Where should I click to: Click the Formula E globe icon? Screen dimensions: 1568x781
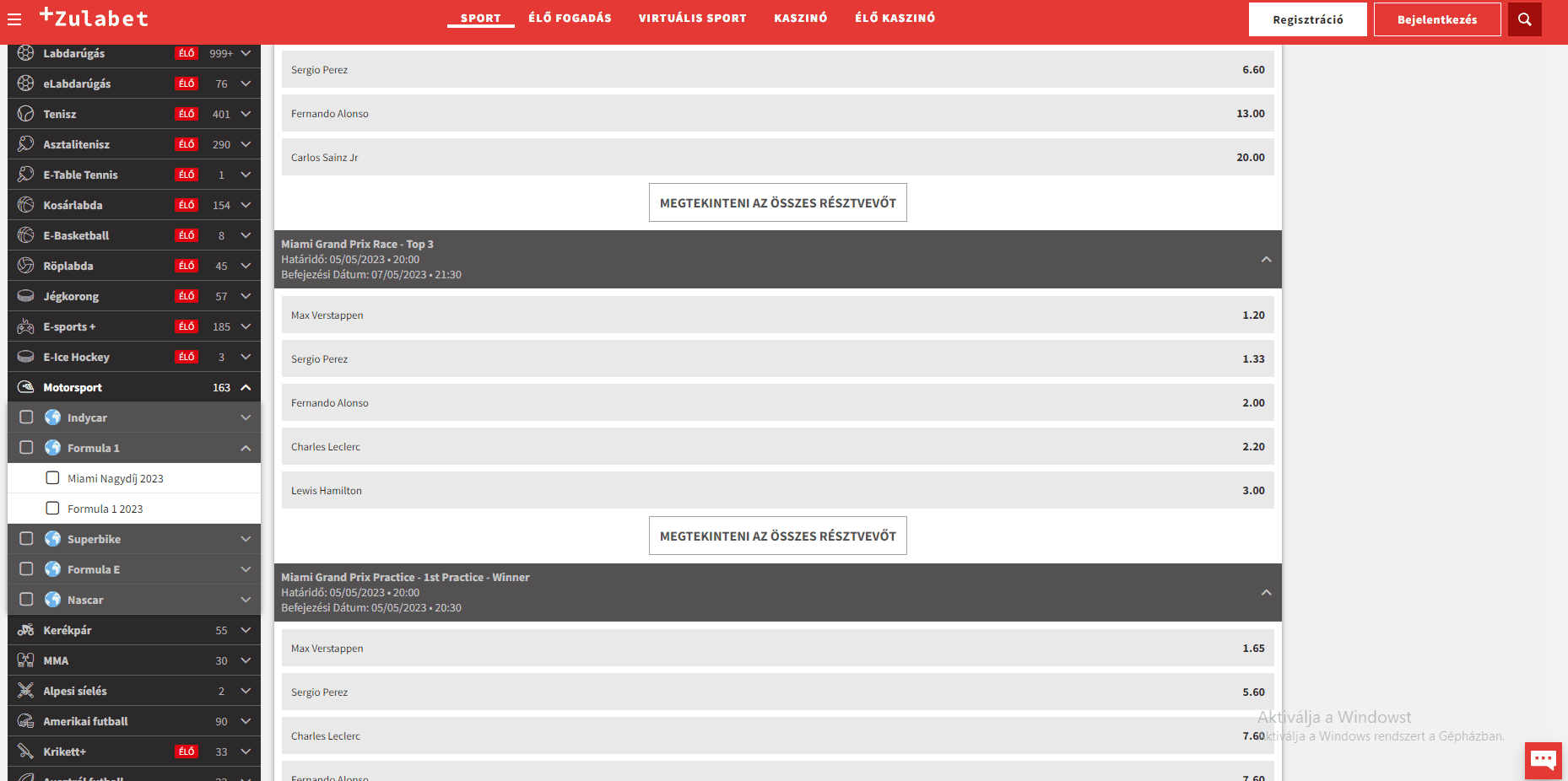pos(52,569)
